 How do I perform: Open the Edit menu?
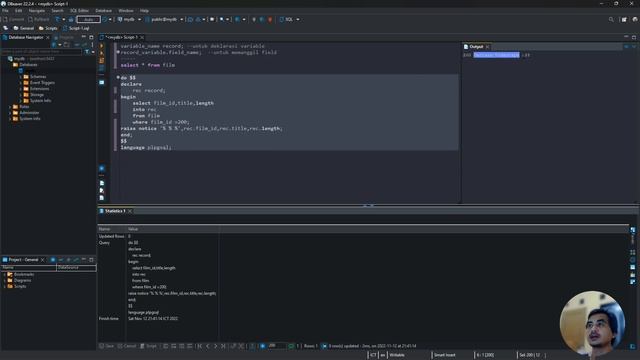click(x=18, y=11)
